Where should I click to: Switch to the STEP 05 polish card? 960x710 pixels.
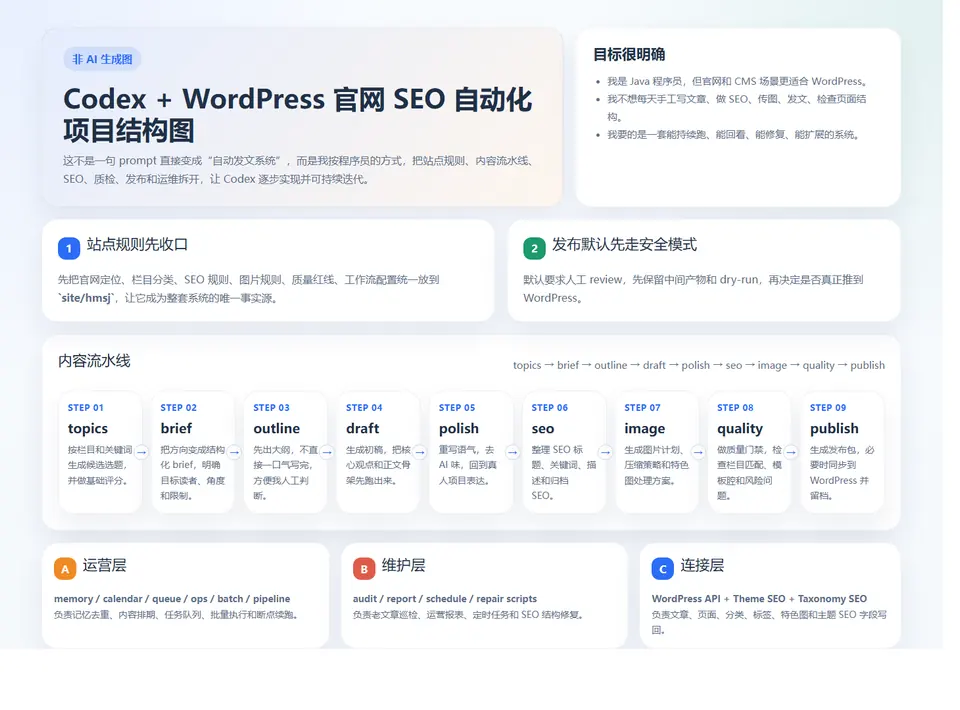[x=471, y=450]
